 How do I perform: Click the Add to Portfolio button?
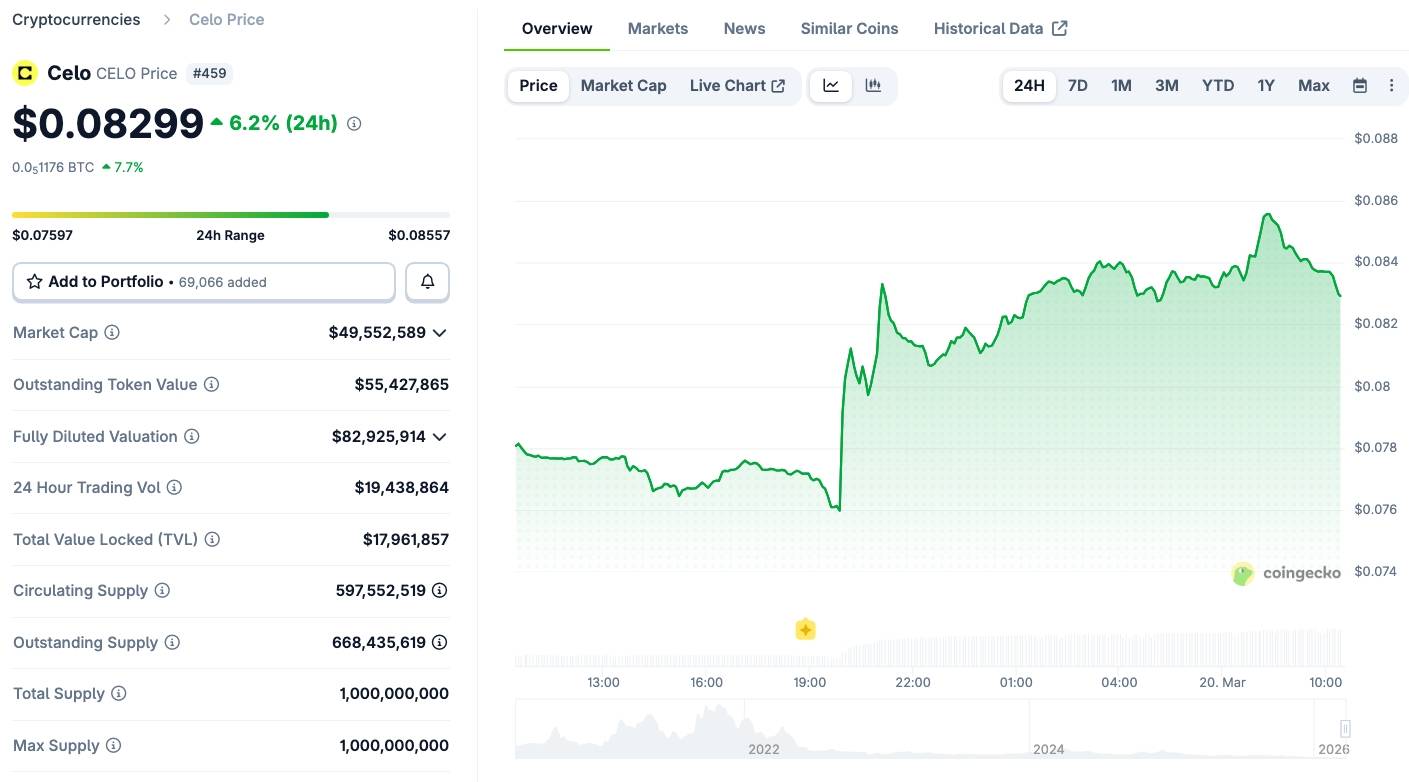(203, 281)
